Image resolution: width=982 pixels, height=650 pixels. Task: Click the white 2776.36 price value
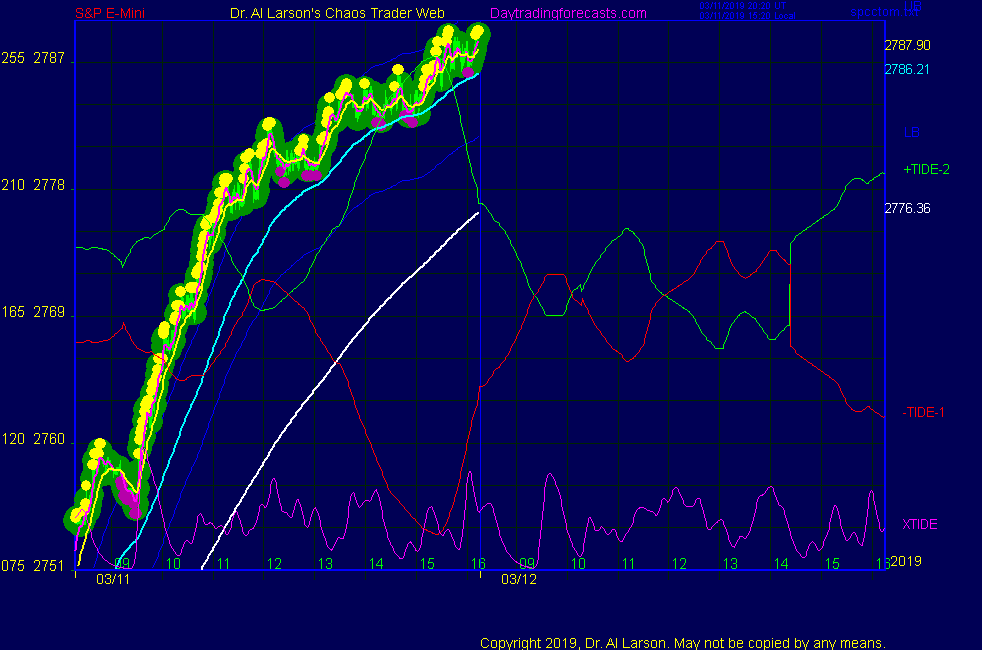(x=907, y=208)
